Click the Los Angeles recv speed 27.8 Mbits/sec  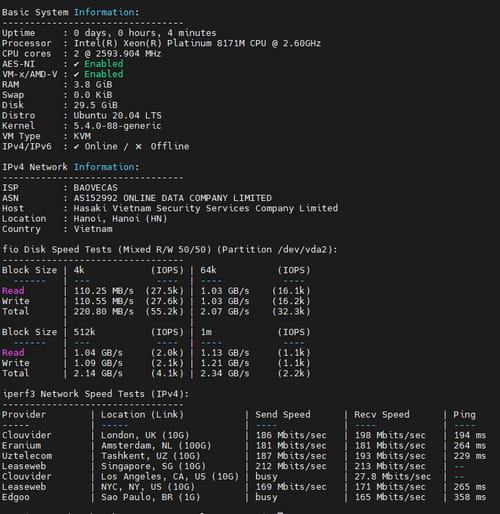393,477
